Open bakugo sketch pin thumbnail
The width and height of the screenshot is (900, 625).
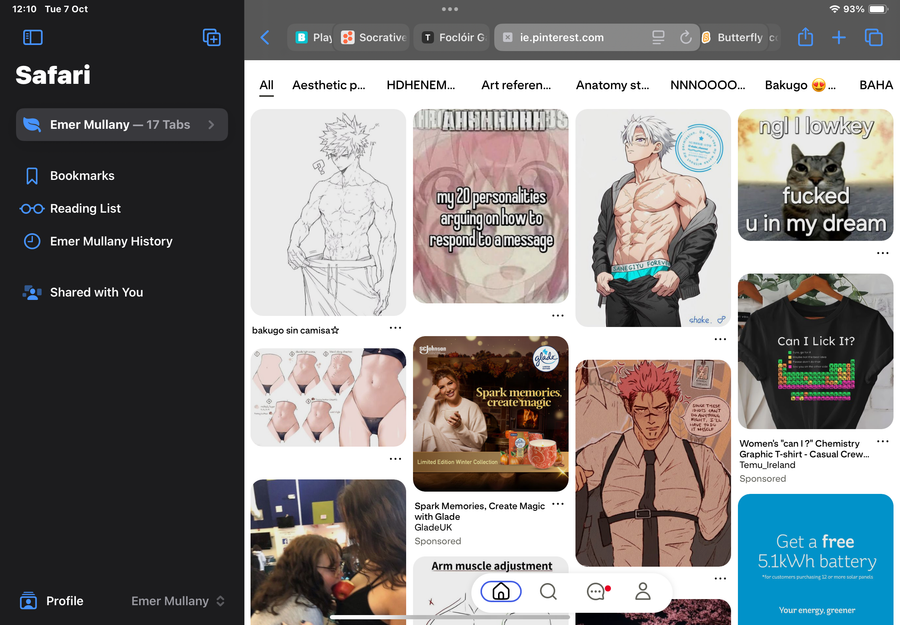click(328, 212)
